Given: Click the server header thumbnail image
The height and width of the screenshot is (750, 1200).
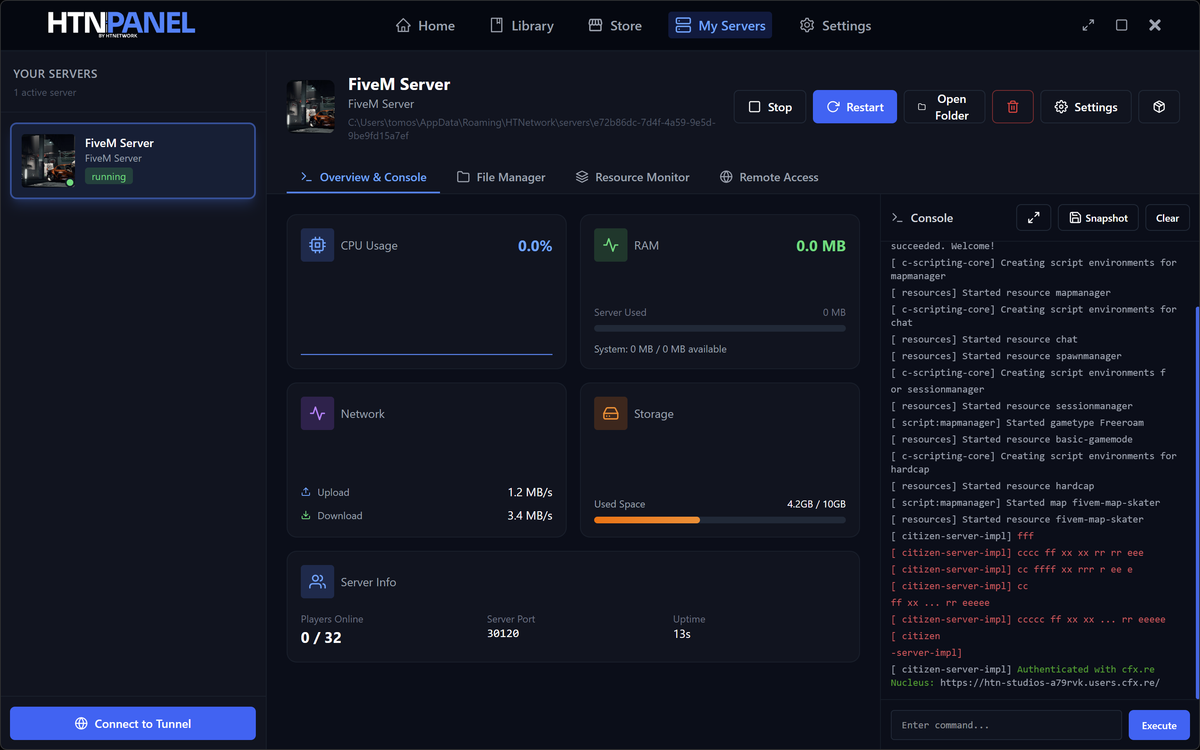Looking at the screenshot, I should point(311,107).
